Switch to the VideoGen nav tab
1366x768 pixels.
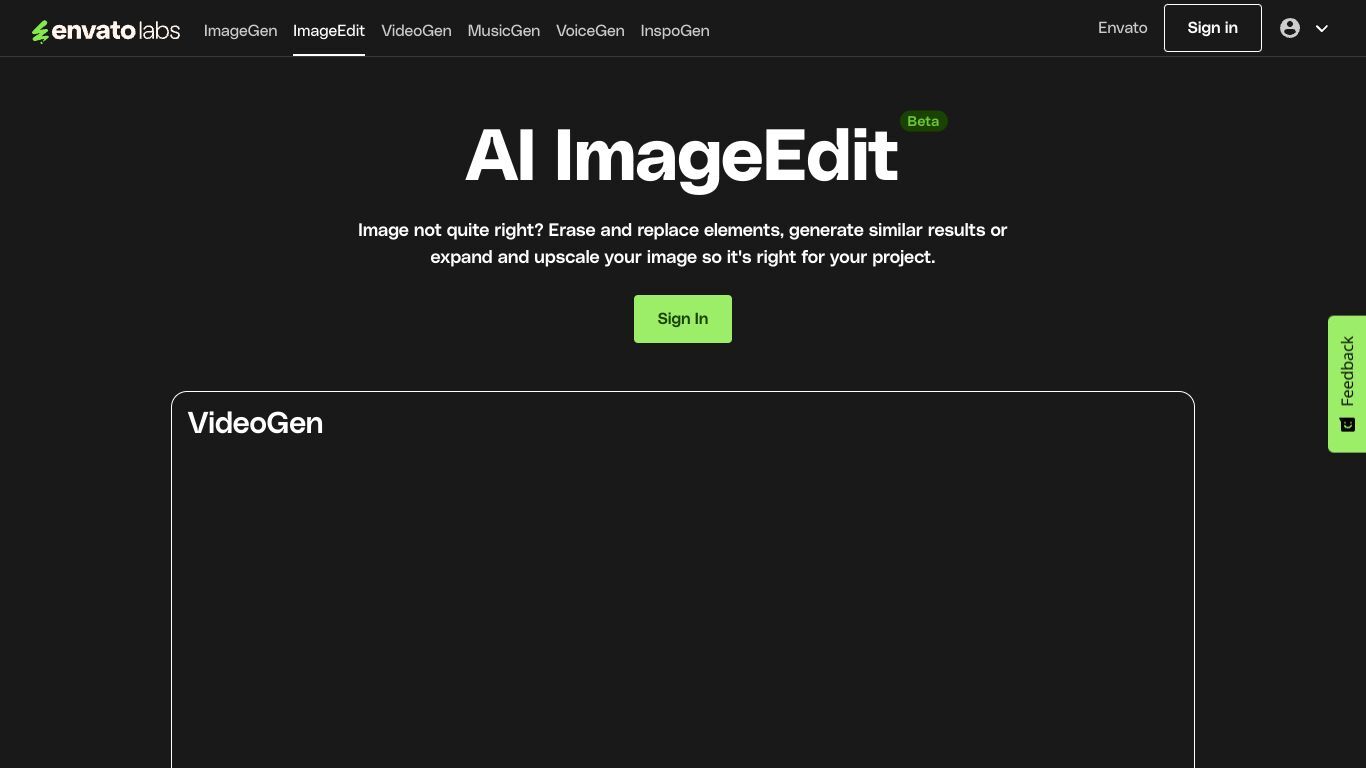coord(416,31)
